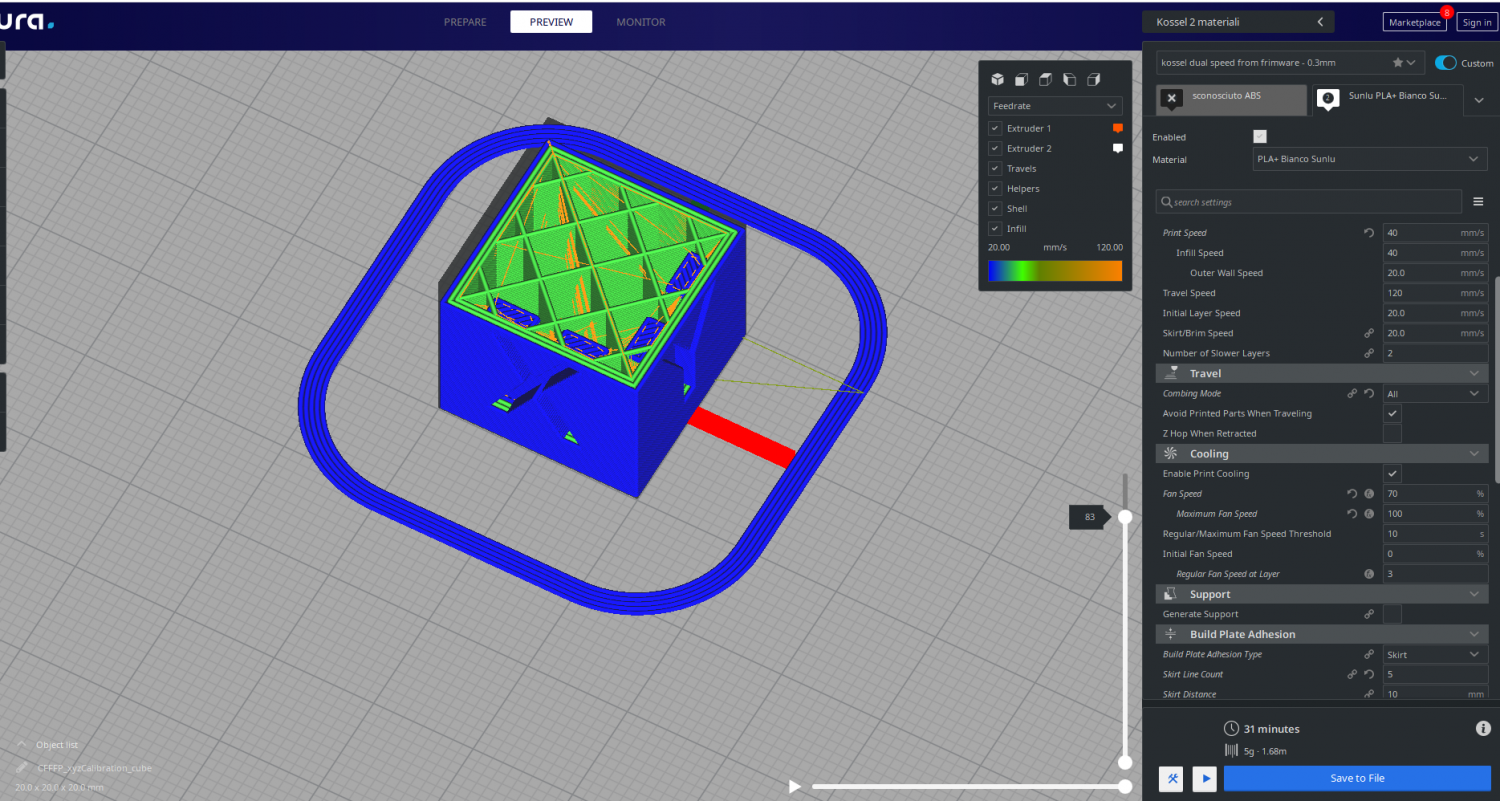Viewport: 1500px width, 801px height.
Task: Open the Marketplace
Action: pos(1414,22)
